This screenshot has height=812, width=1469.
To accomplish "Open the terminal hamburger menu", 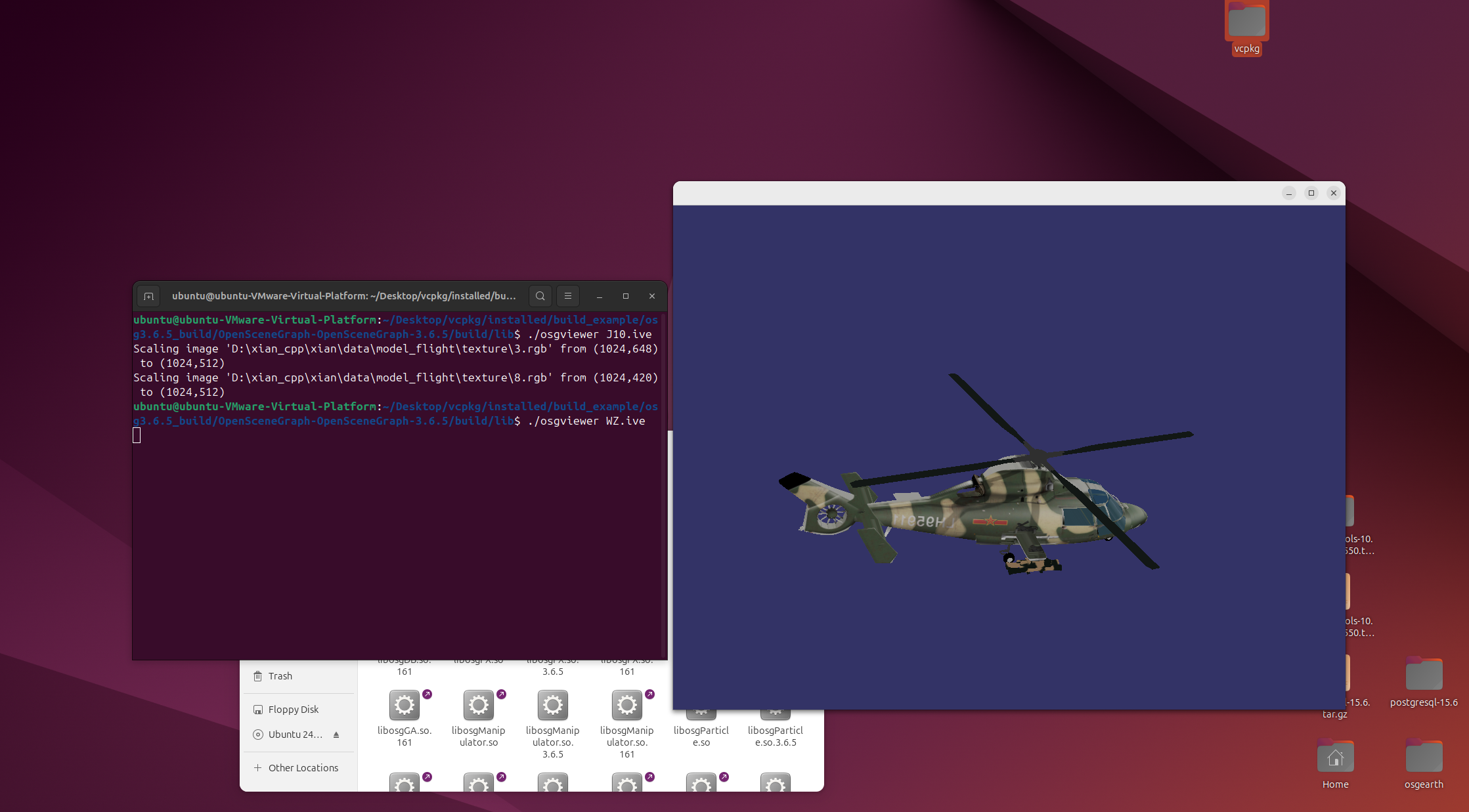I will [568, 296].
